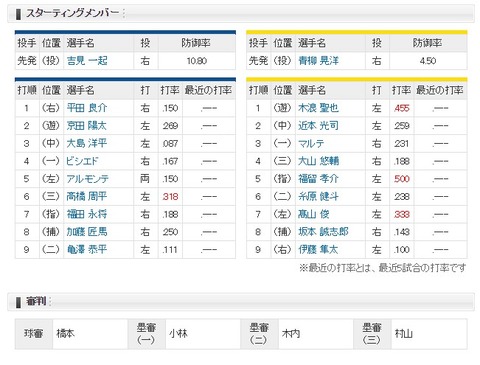
Task: Select the 塁審（三） label cell
Action: tap(372, 334)
